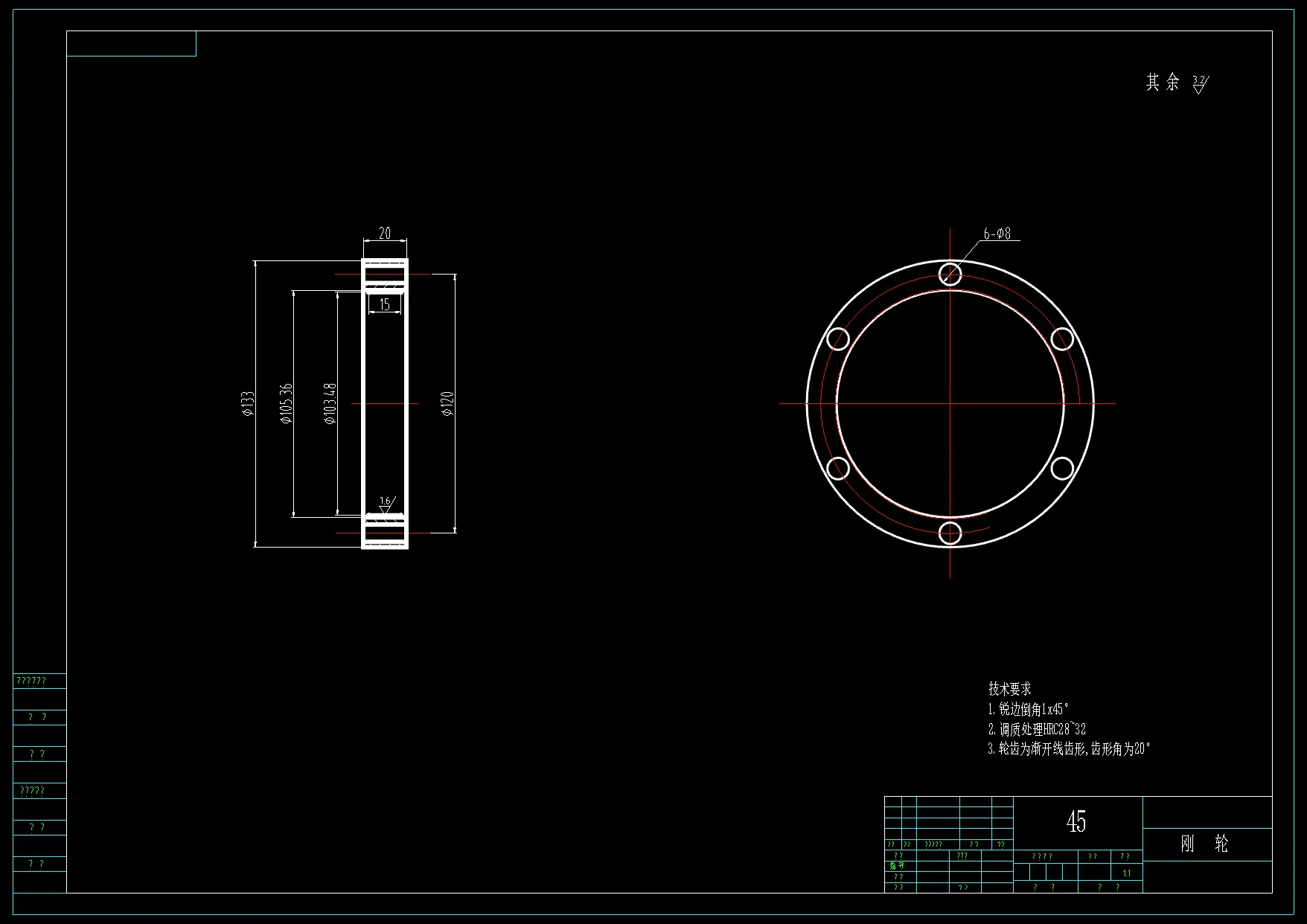Select the 1.6 roughness symbol in the section view
The width and height of the screenshot is (1307, 924).
point(386,504)
